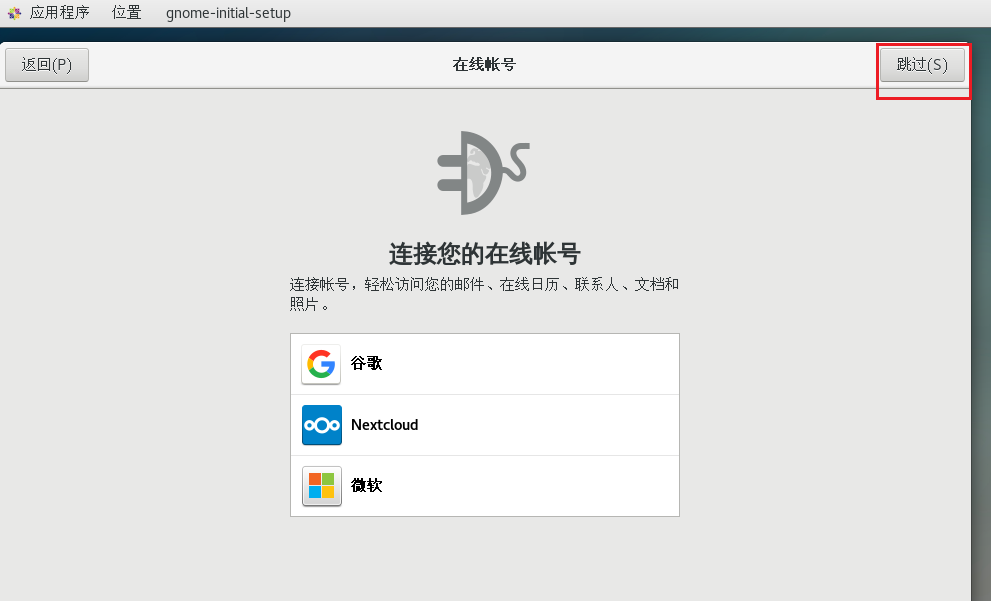Click the Google account logo icon
The height and width of the screenshot is (601, 991).
point(321,364)
